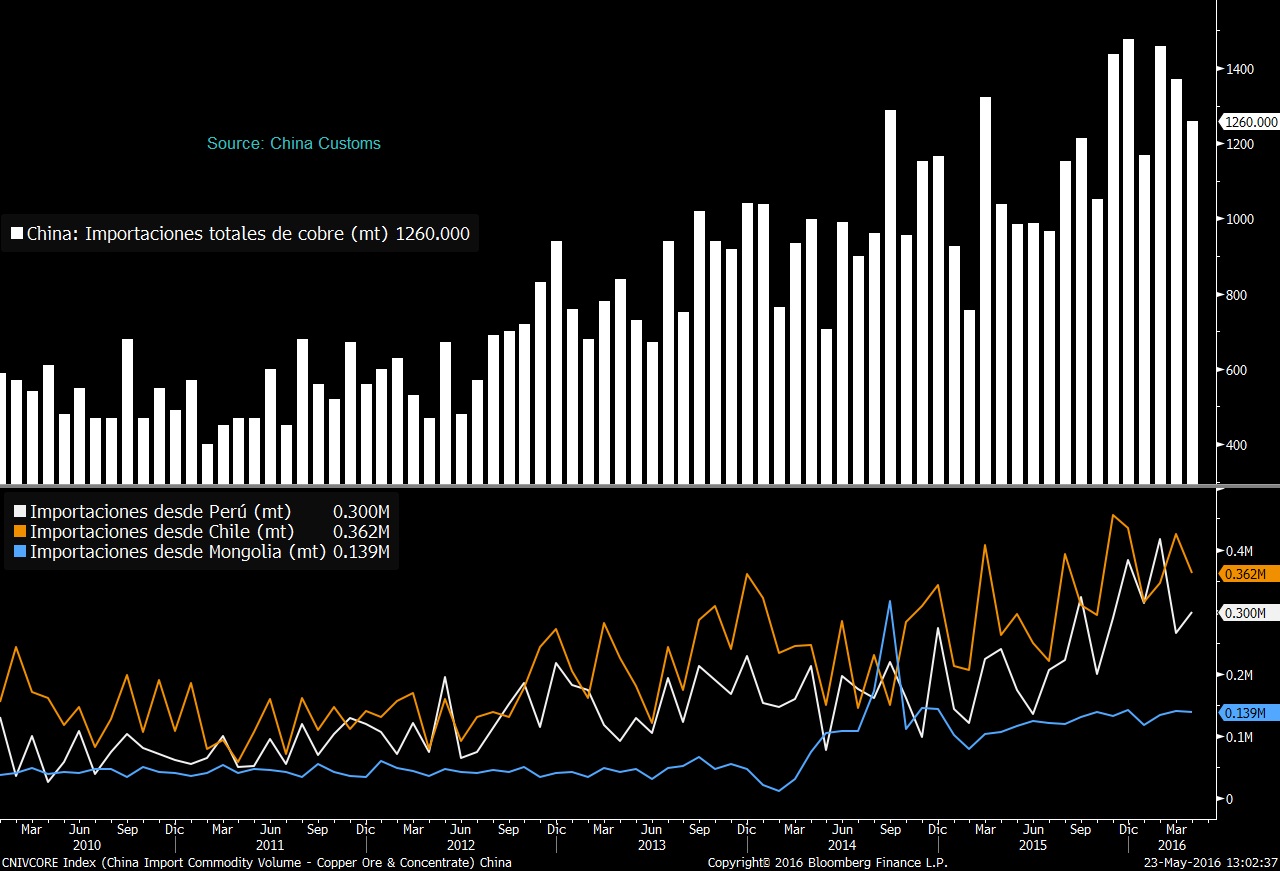Click the 0.139M value in Mongolia legend row
The image size is (1280, 871).
point(361,552)
